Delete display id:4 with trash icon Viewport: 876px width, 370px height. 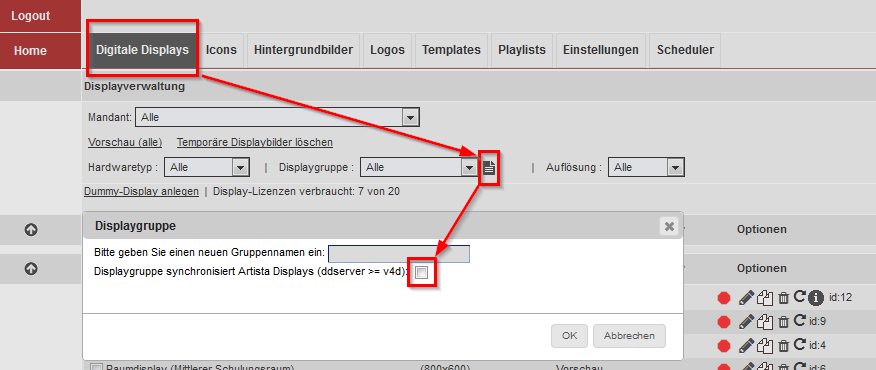[x=784, y=346]
